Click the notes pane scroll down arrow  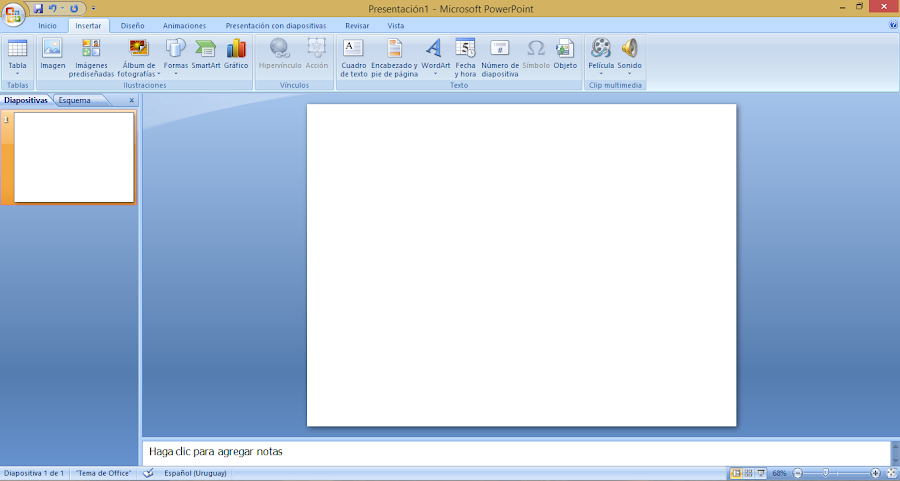click(x=895, y=460)
